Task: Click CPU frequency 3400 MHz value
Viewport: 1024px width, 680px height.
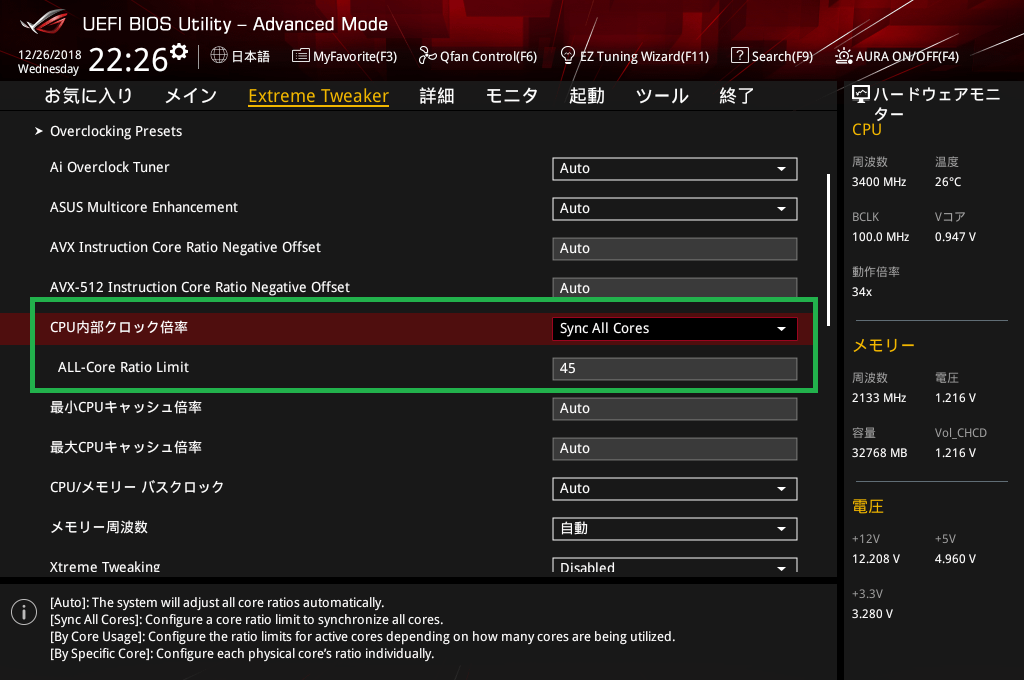Action: 878,182
